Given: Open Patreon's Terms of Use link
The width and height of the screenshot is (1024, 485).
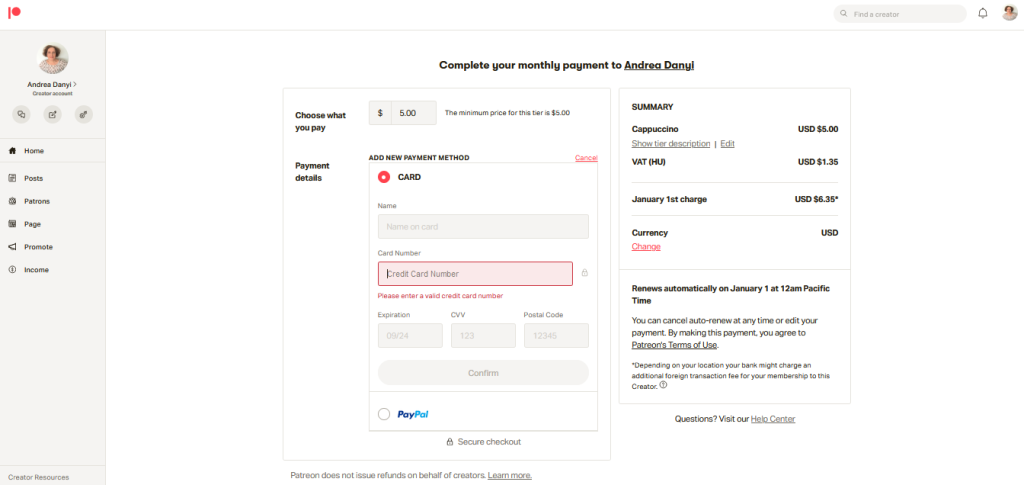Looking at the screenshot, I should click(675, 345).
